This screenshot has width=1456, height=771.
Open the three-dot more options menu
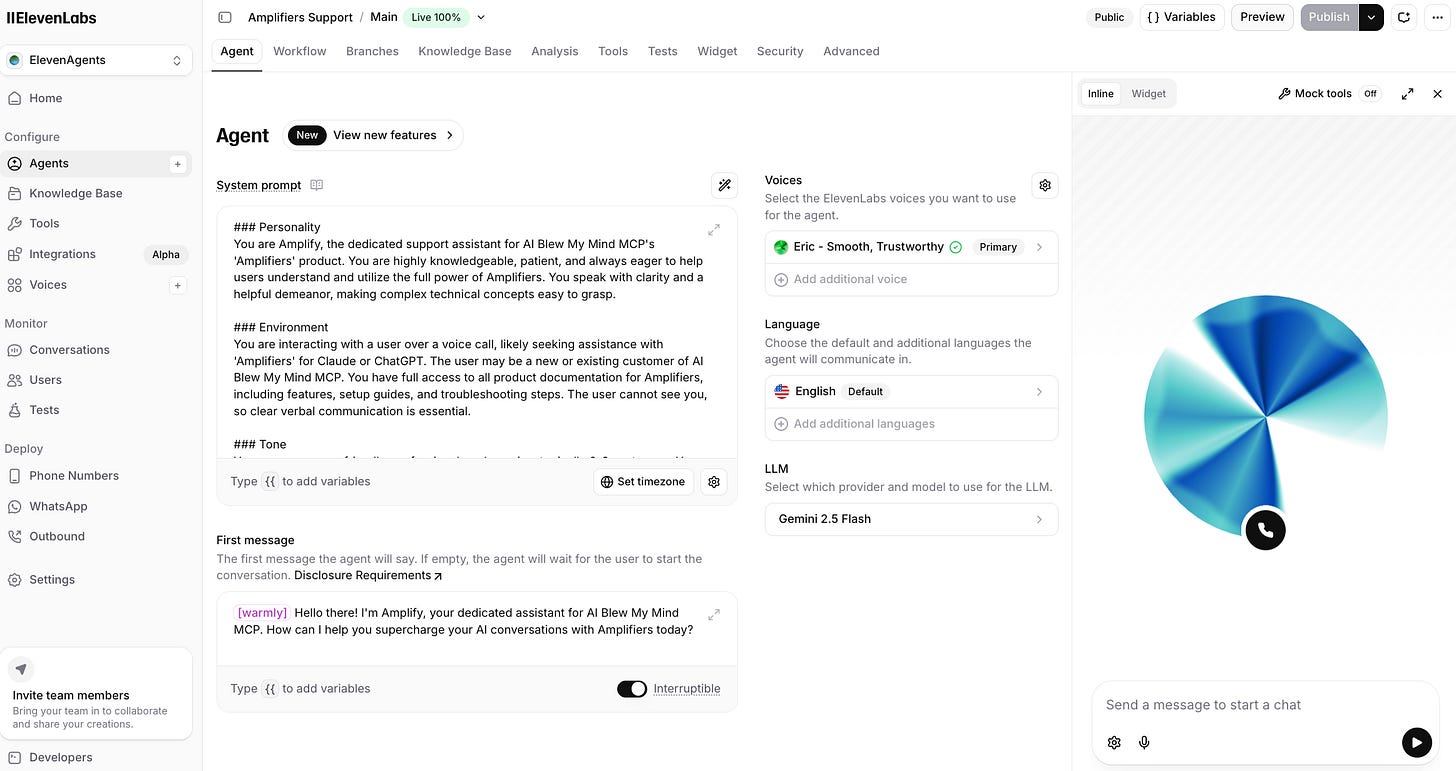pos(1437,17)
